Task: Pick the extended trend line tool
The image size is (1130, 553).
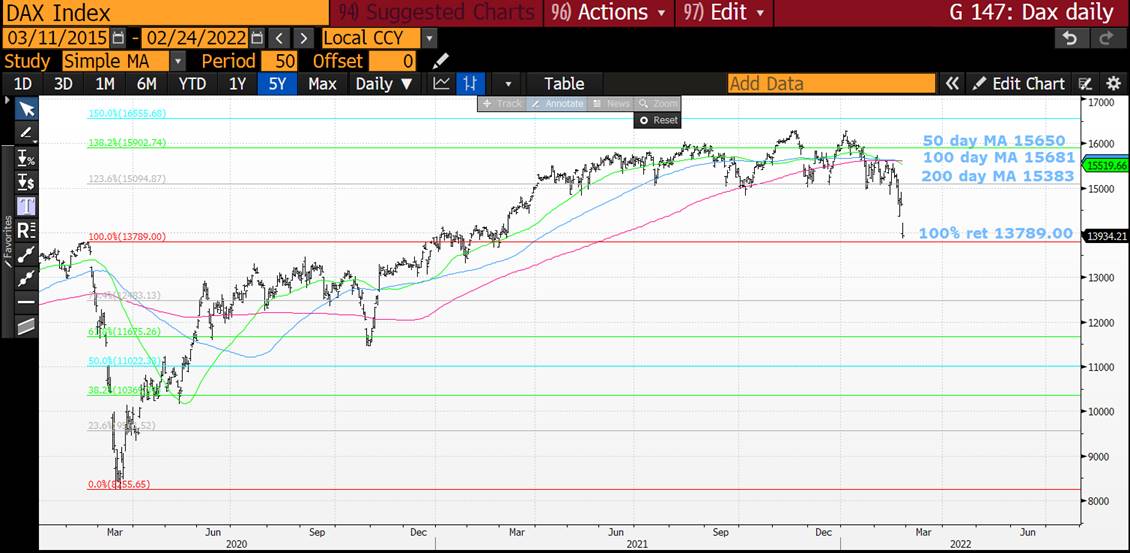Action: click(x=27, y=278)
